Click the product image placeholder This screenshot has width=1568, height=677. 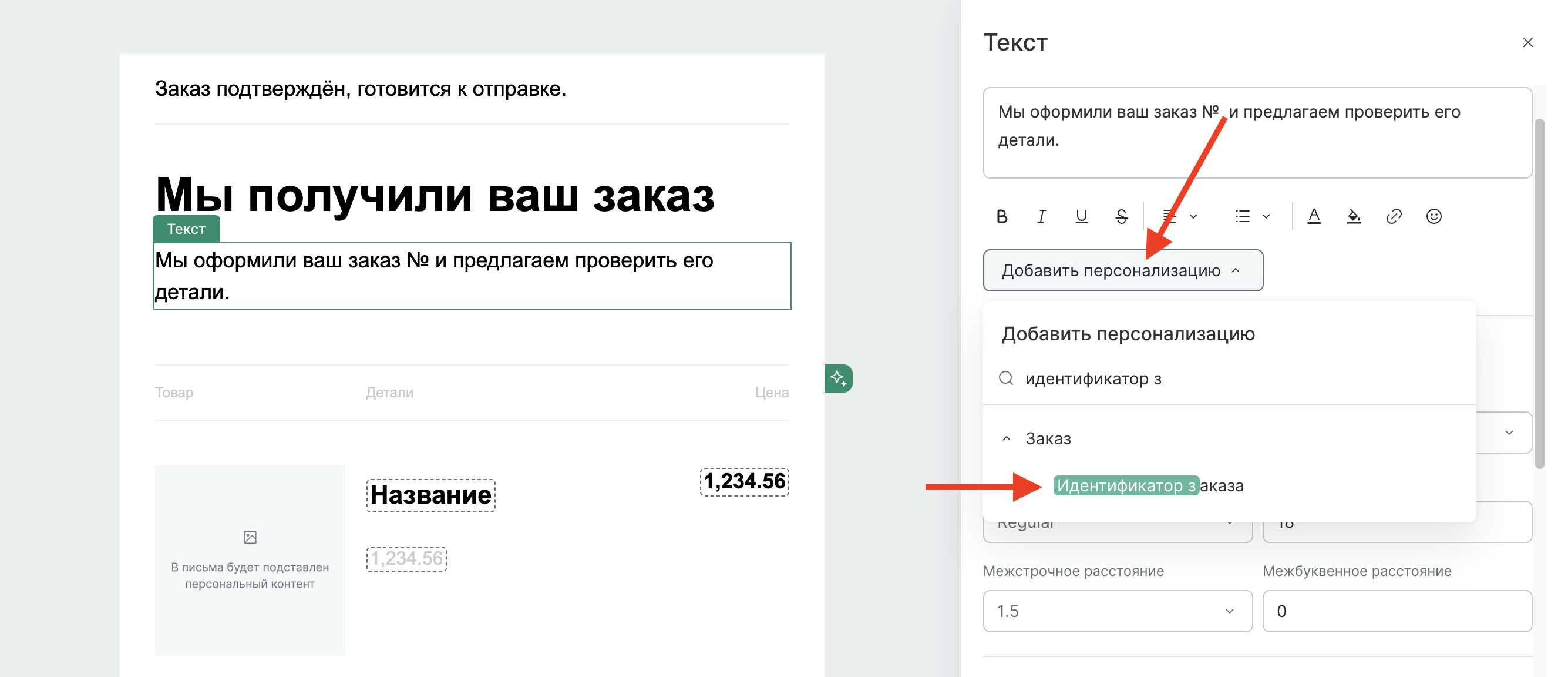[x=250, y=560]
